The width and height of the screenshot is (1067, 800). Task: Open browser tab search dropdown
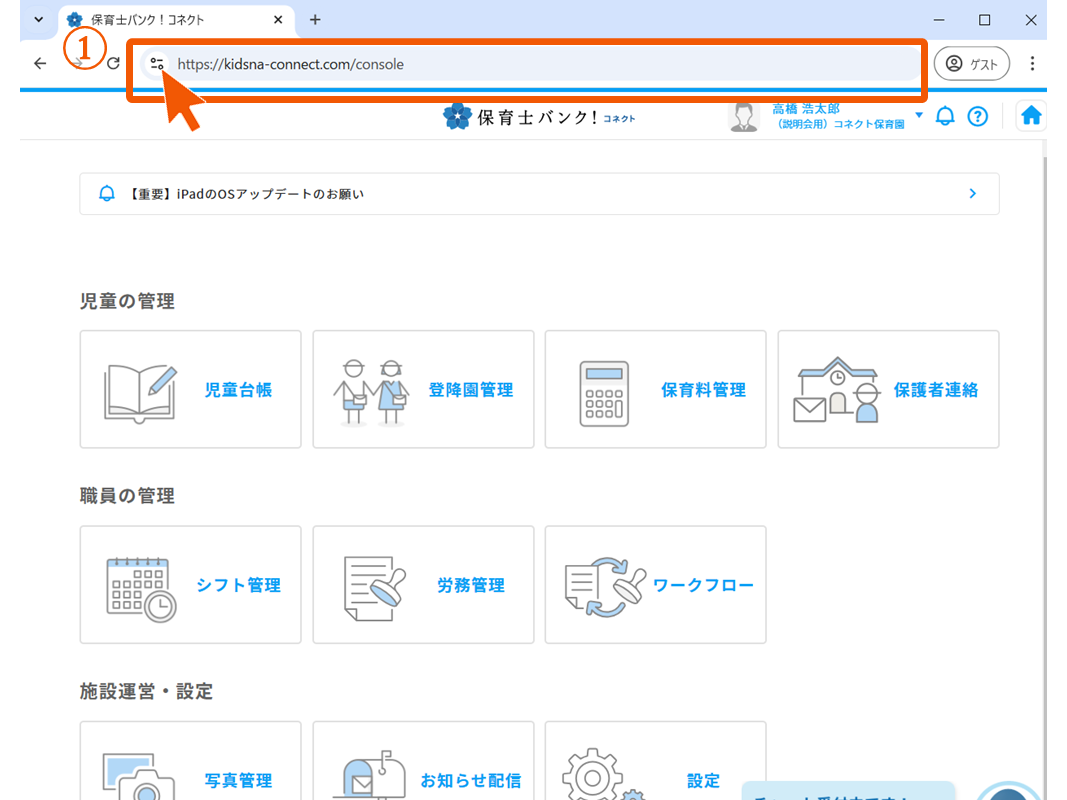pyautogui.click(x=39, y=20)
